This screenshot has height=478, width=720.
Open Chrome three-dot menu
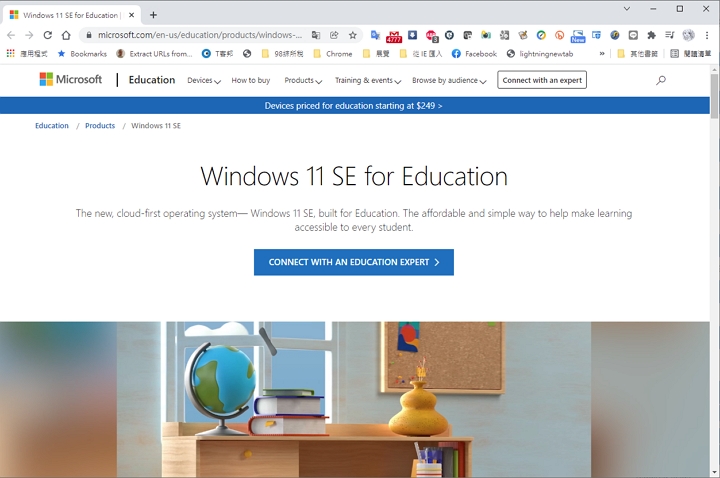pos(706,35)
